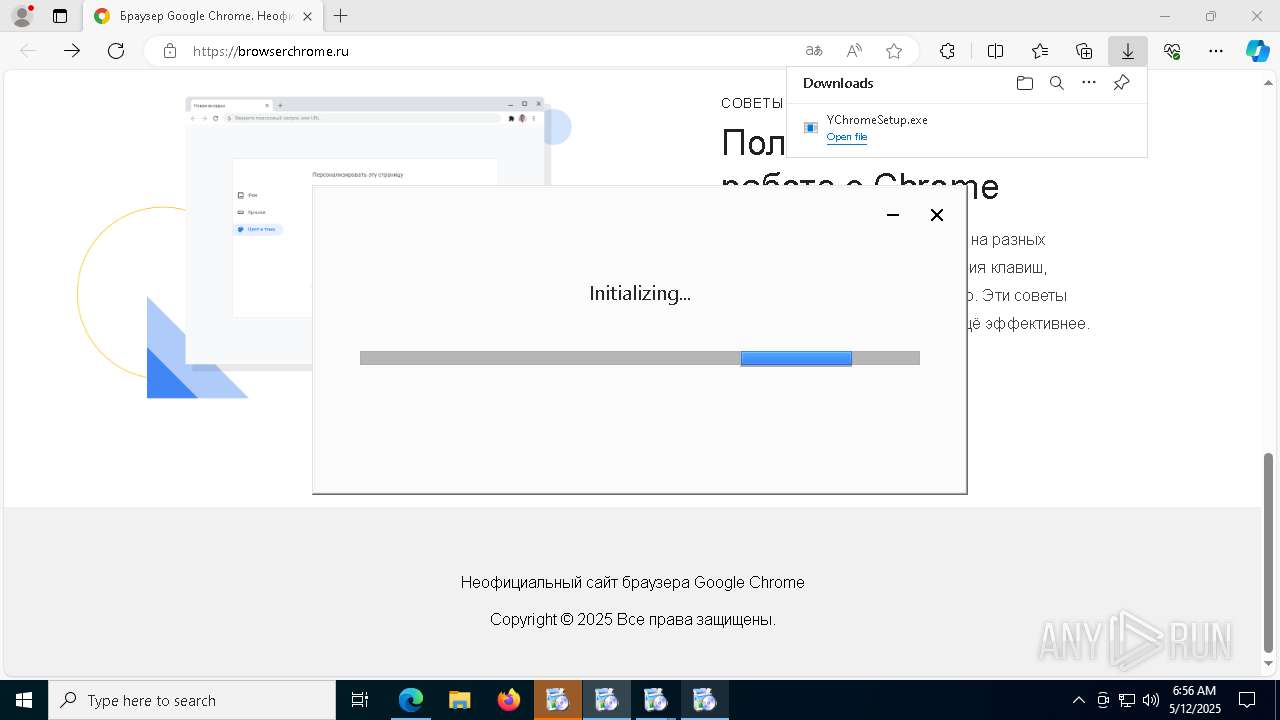Open Task View on the taskbar
The image size is (1280, 720).
tap(360, 700)
